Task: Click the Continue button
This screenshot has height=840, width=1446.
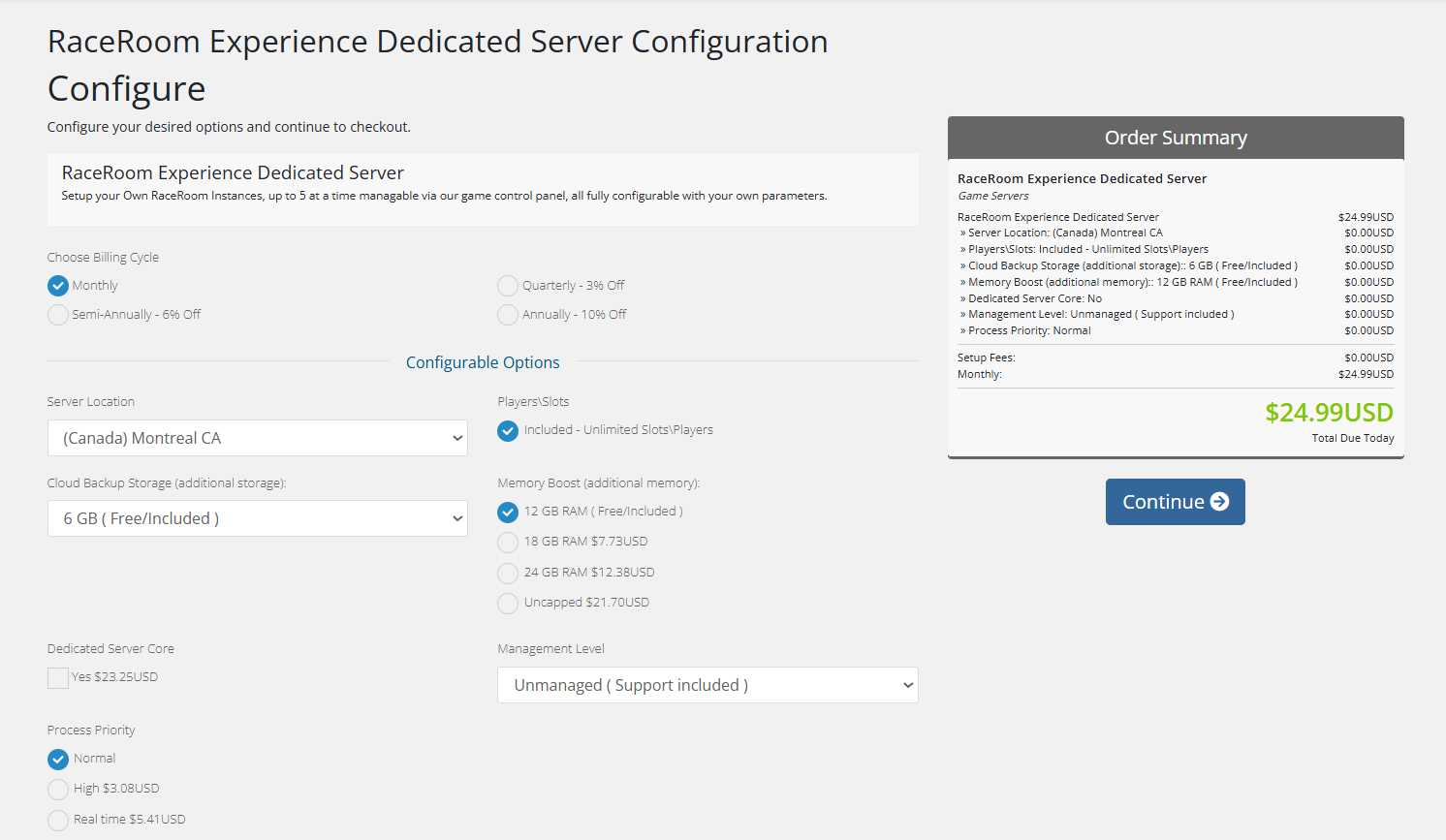Action: (1176, 502)
